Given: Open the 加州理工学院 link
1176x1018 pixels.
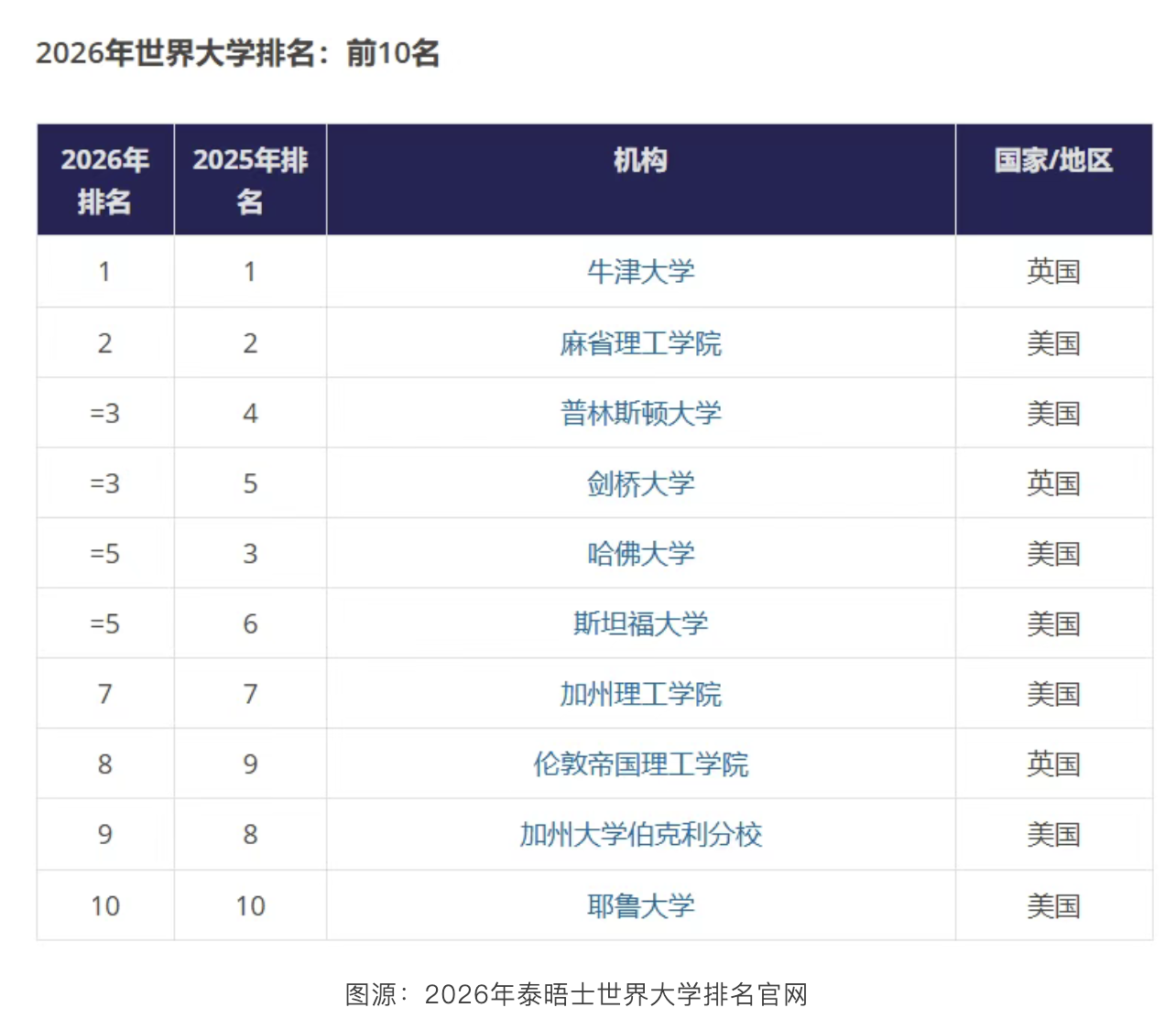Looking at the screenshot, I should coord(640,694).
